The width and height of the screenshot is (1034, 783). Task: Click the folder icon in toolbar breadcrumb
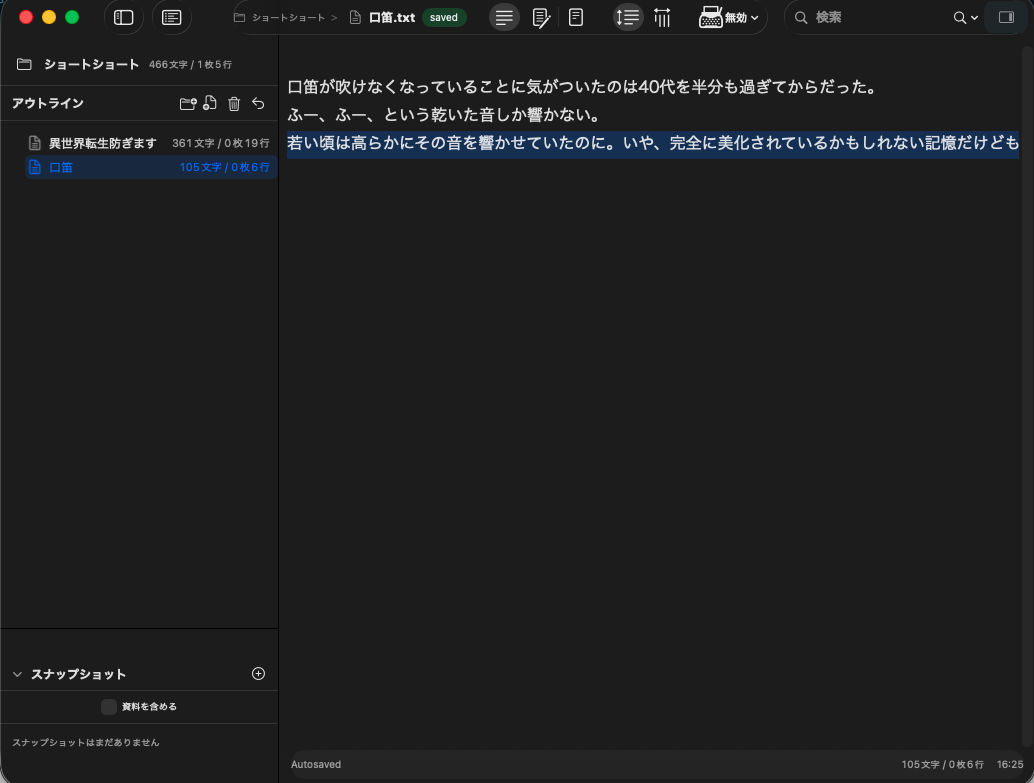click(239, 18)
